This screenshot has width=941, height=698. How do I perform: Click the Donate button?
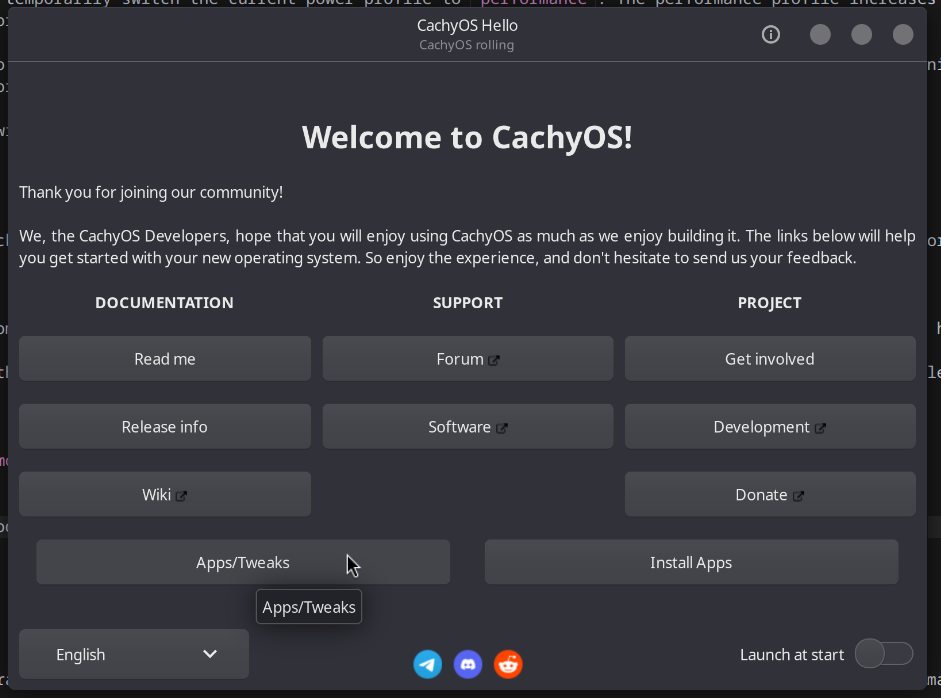click(770, 495)
